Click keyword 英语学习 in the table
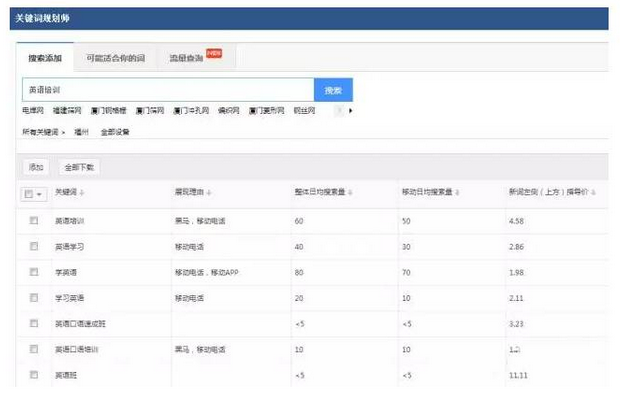This screenshot has height=405, width=620. [x=69, y=247]
